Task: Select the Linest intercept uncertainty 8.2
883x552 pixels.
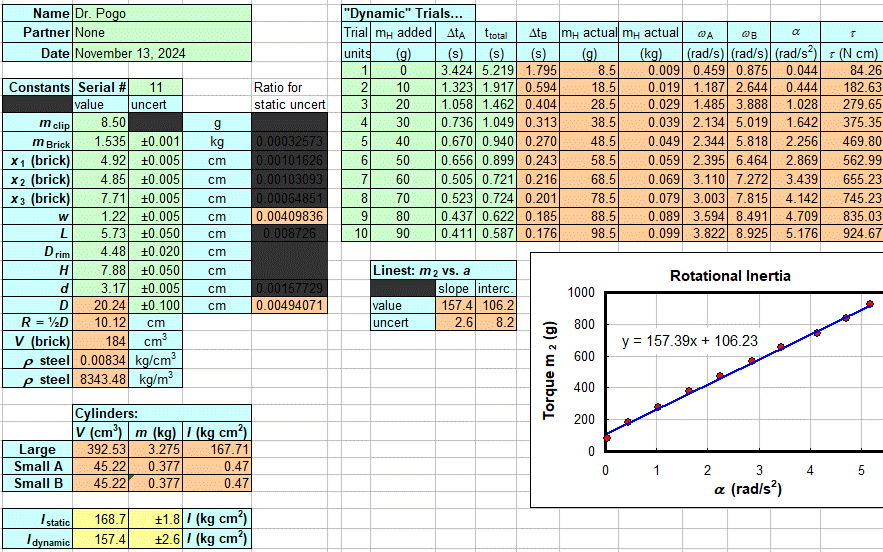Action: point(497,324)
